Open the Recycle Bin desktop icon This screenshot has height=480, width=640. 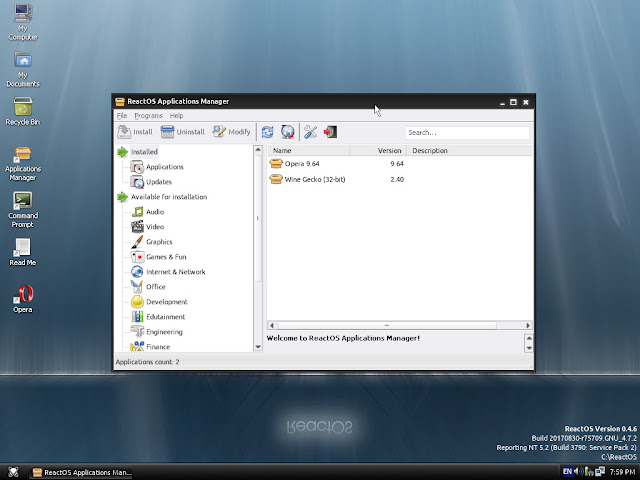[x=23, y=111]
